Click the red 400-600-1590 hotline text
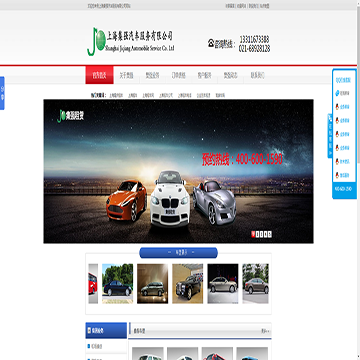Image resolution: width=360 pixels, height=360 pixels. [x=242, y=159]
